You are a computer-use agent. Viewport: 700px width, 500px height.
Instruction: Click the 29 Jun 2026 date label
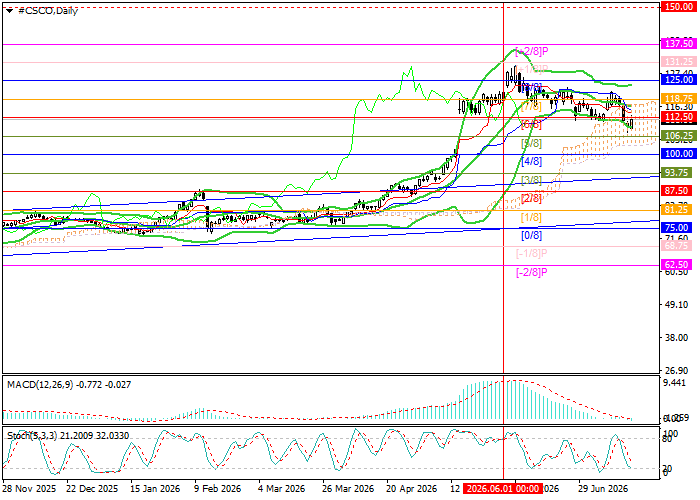[603, 489]
